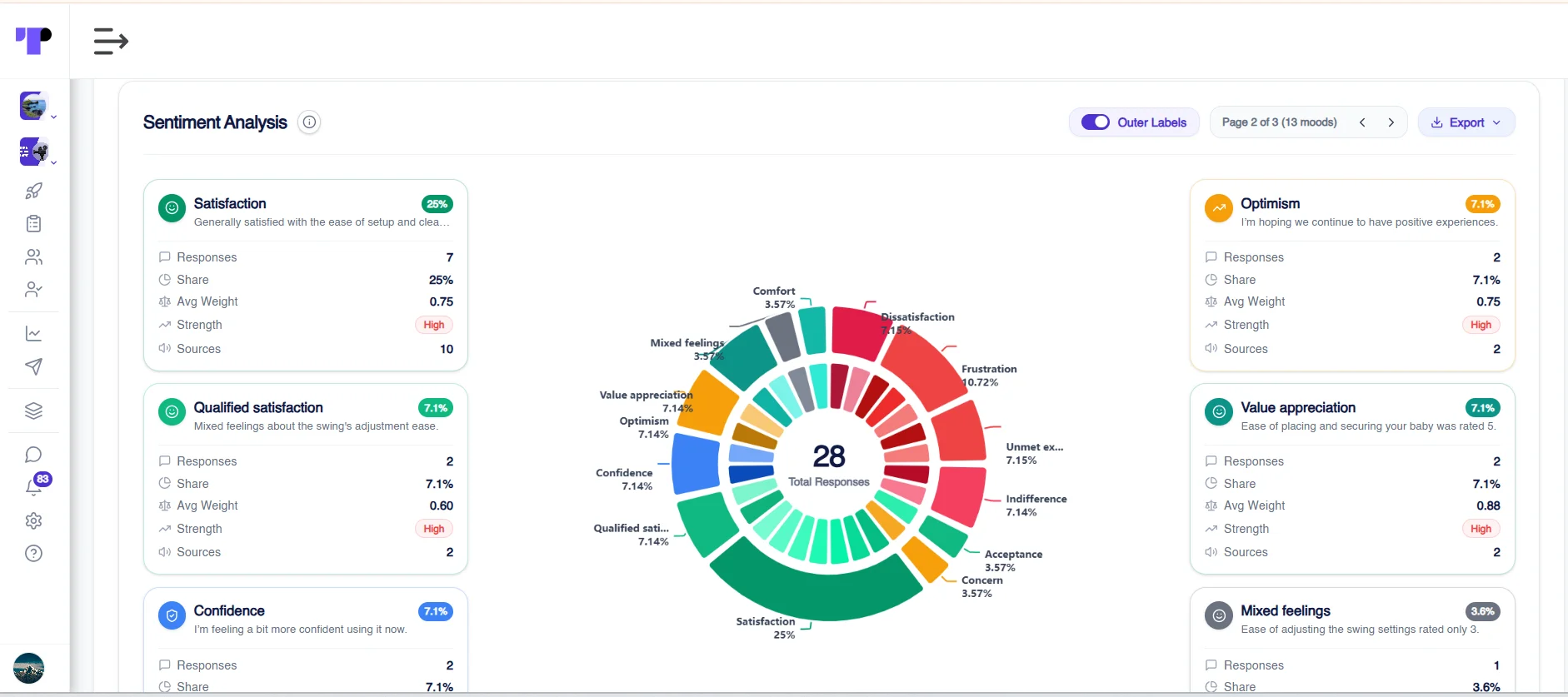1568x697 pixels.
Task: Go to the next moods page
Action: tap(1391, 122)
